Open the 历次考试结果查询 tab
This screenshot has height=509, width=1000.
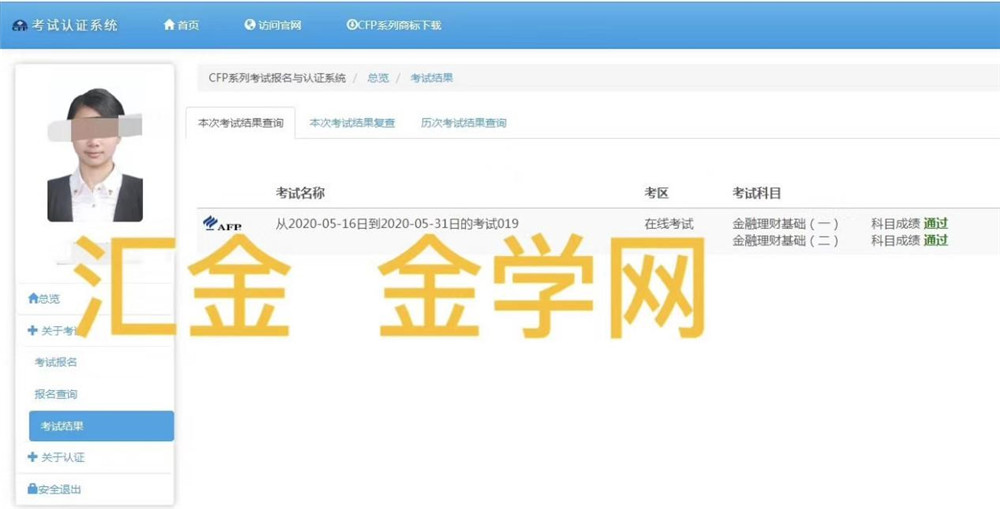click(x=463, y=123)
